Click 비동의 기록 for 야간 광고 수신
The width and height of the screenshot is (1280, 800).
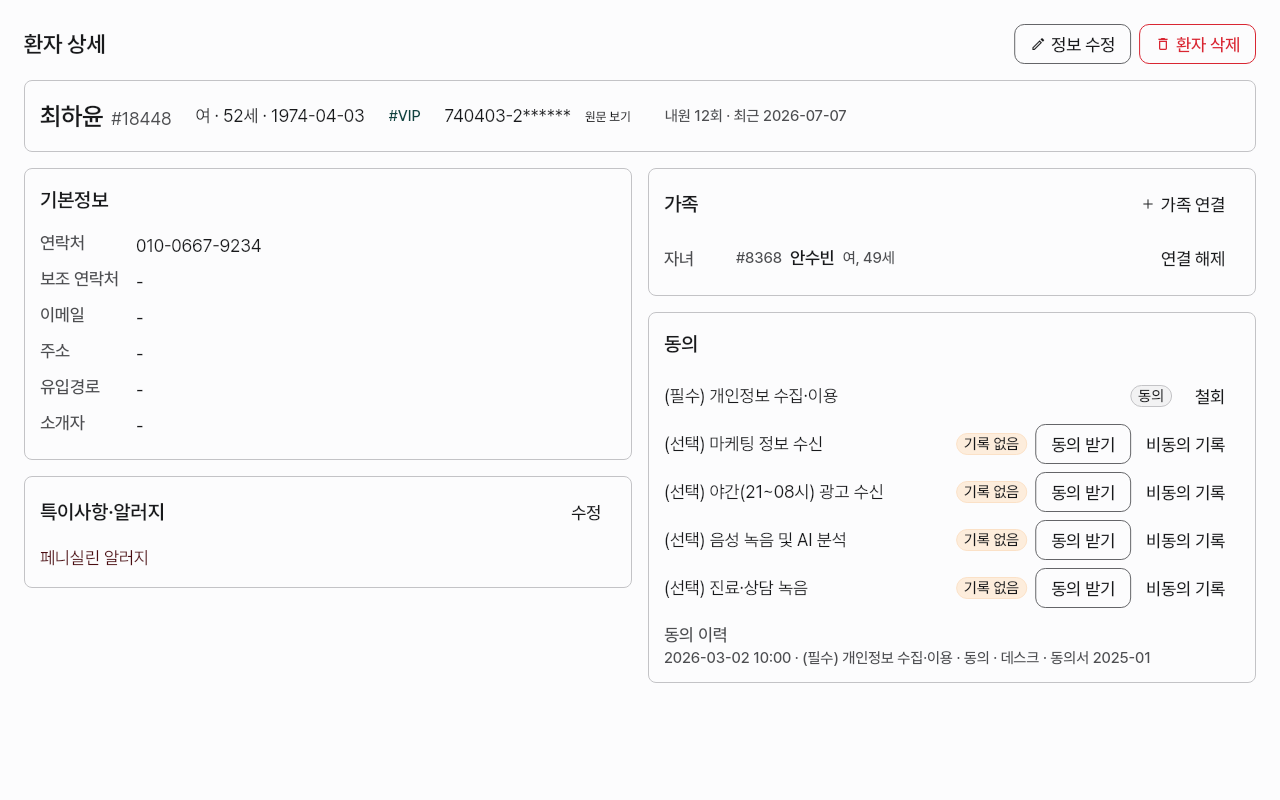point(1186,492)
